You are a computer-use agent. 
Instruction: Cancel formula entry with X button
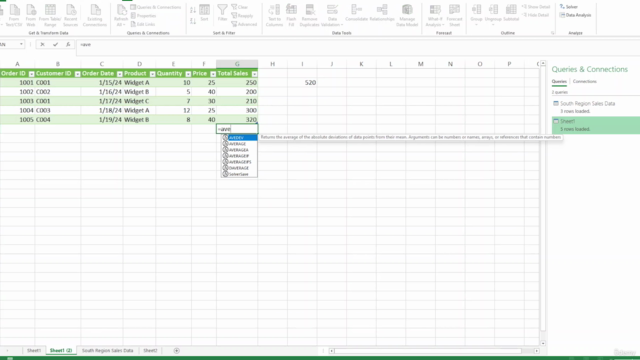click(x=42, y=44)
